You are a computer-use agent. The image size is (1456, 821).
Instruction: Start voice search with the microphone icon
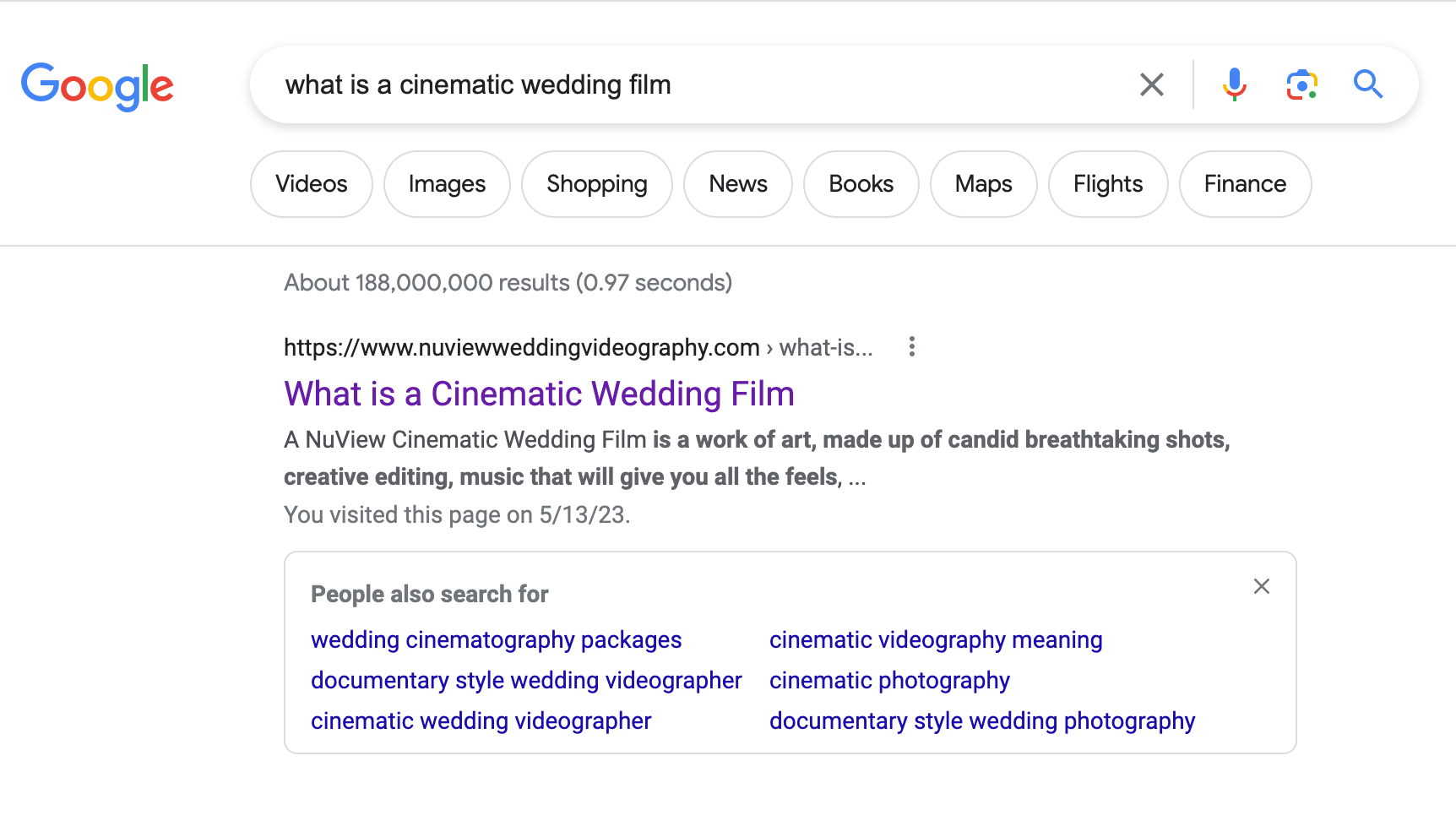click(x=1234, y=84)
